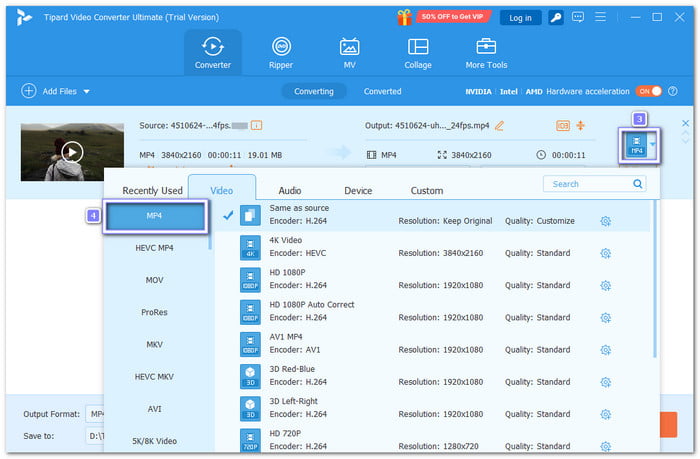The height and width of the screenshot is (459, 700).
Task: Click the preset list vertical scrollbar
Action: 654,279
